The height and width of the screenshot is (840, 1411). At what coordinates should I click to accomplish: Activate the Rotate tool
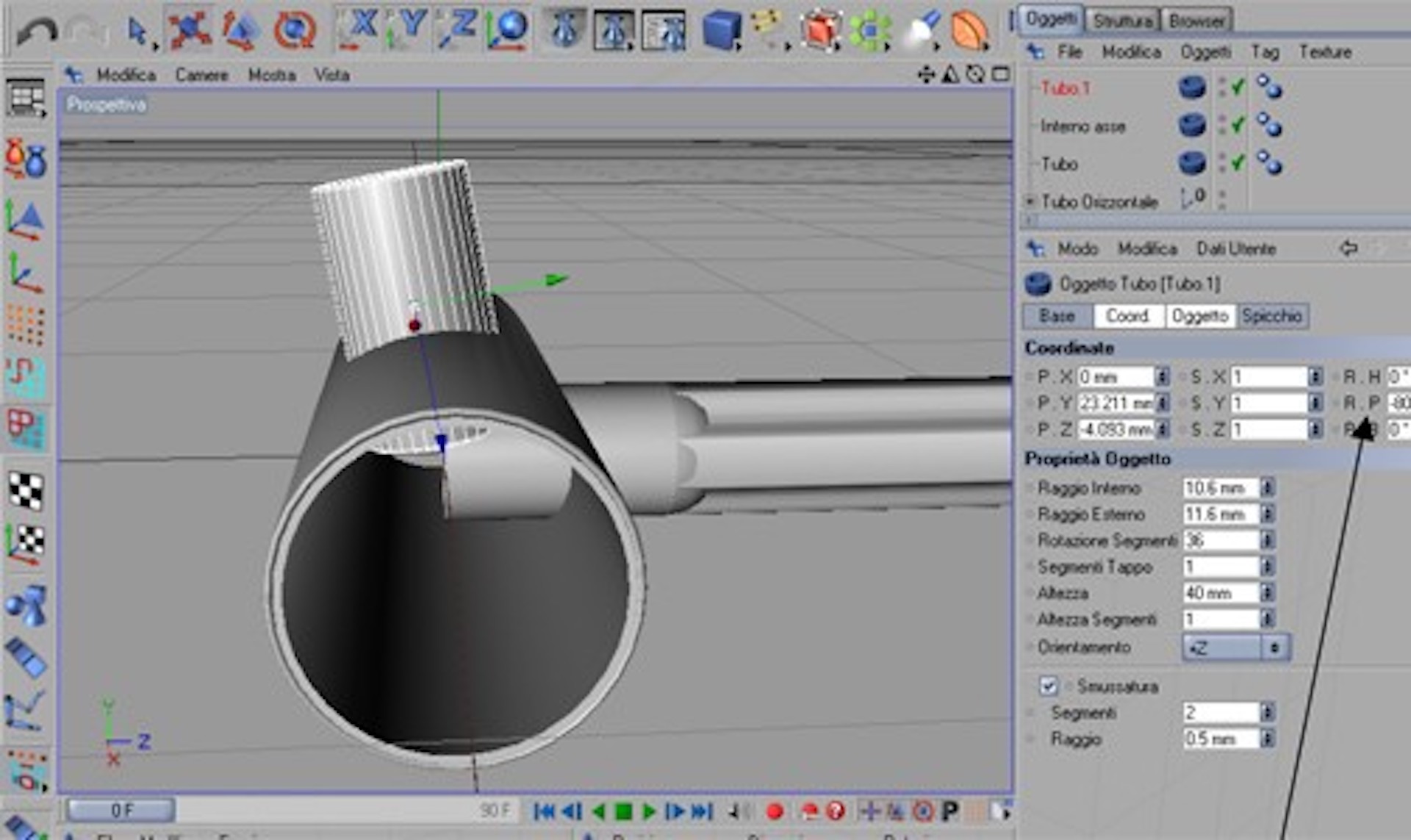(295, 31)
